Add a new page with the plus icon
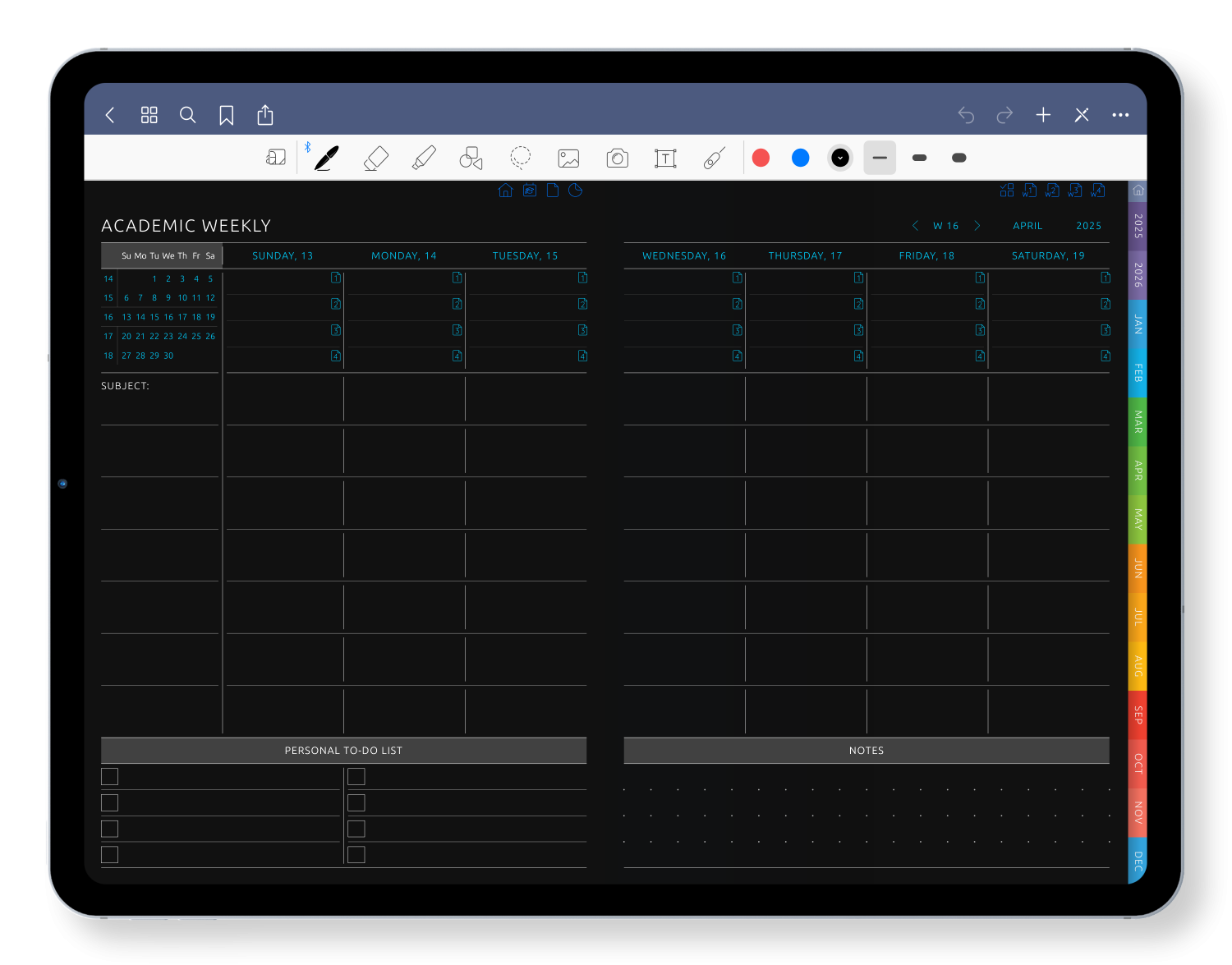This screenshot has height=965, width=1232. tap(1043, 115)
